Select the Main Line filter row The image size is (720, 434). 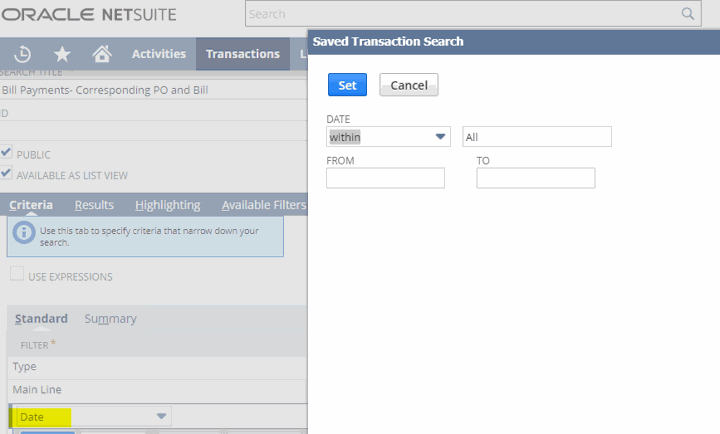(157, 390)
